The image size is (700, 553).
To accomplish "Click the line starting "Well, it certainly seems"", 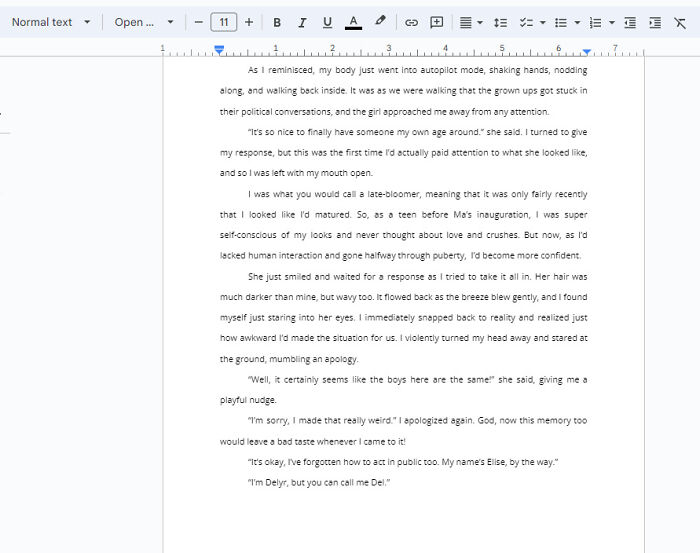I will click(417, 380).
